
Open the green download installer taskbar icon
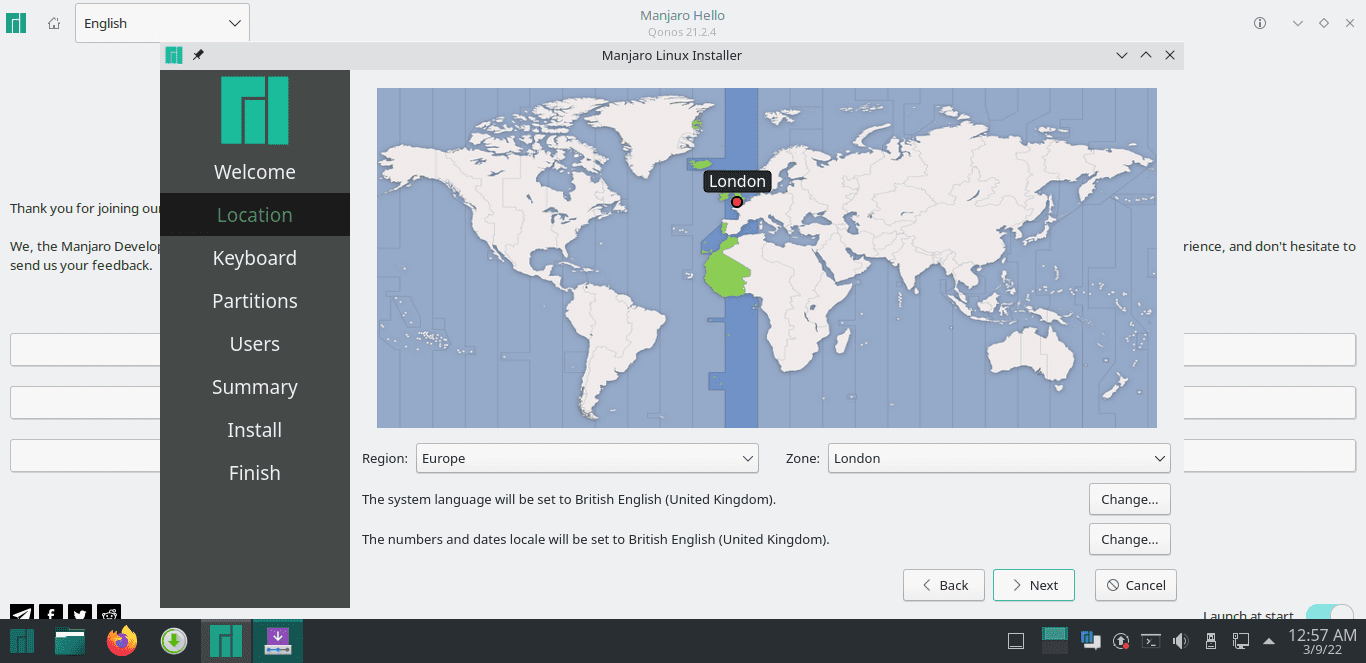coord(174,641)
